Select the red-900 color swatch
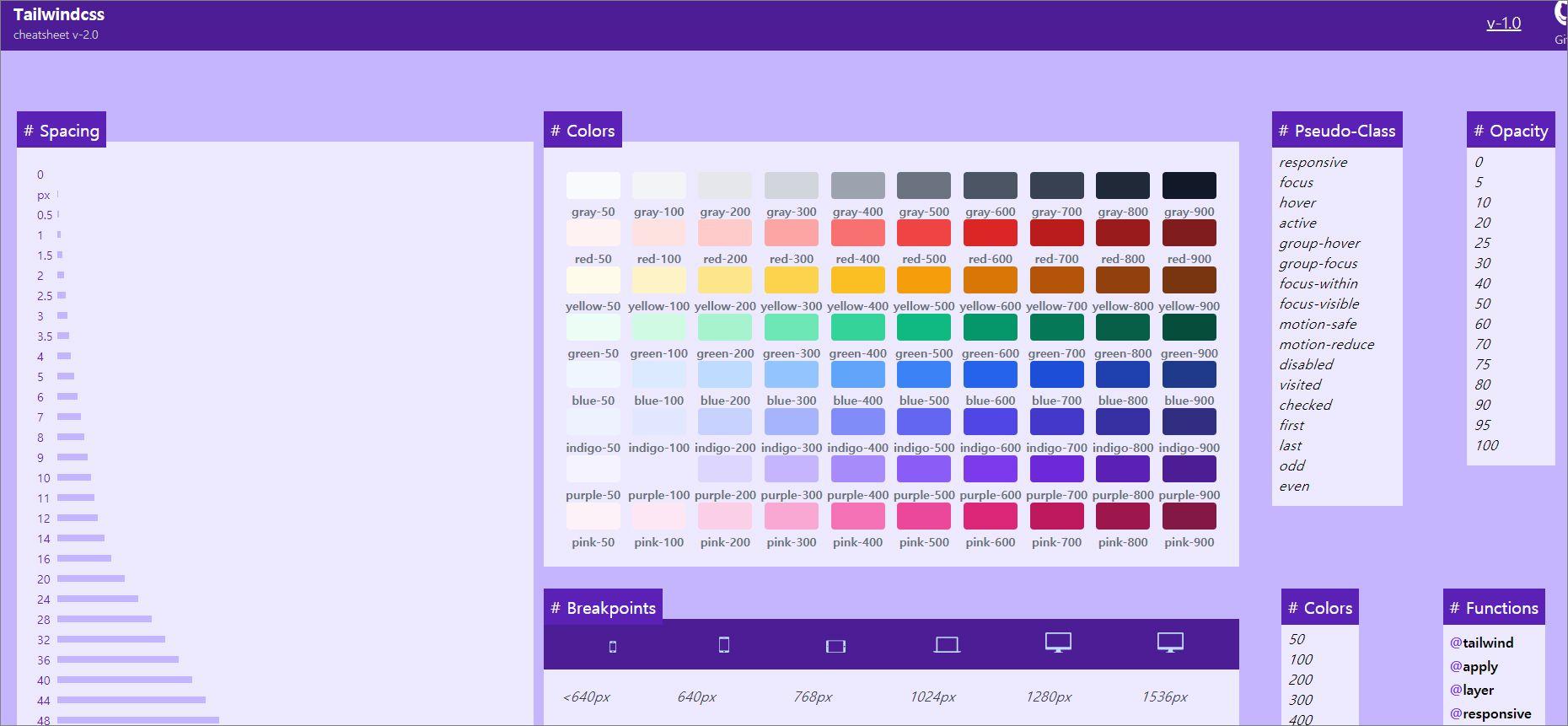 pos(1189,233)
